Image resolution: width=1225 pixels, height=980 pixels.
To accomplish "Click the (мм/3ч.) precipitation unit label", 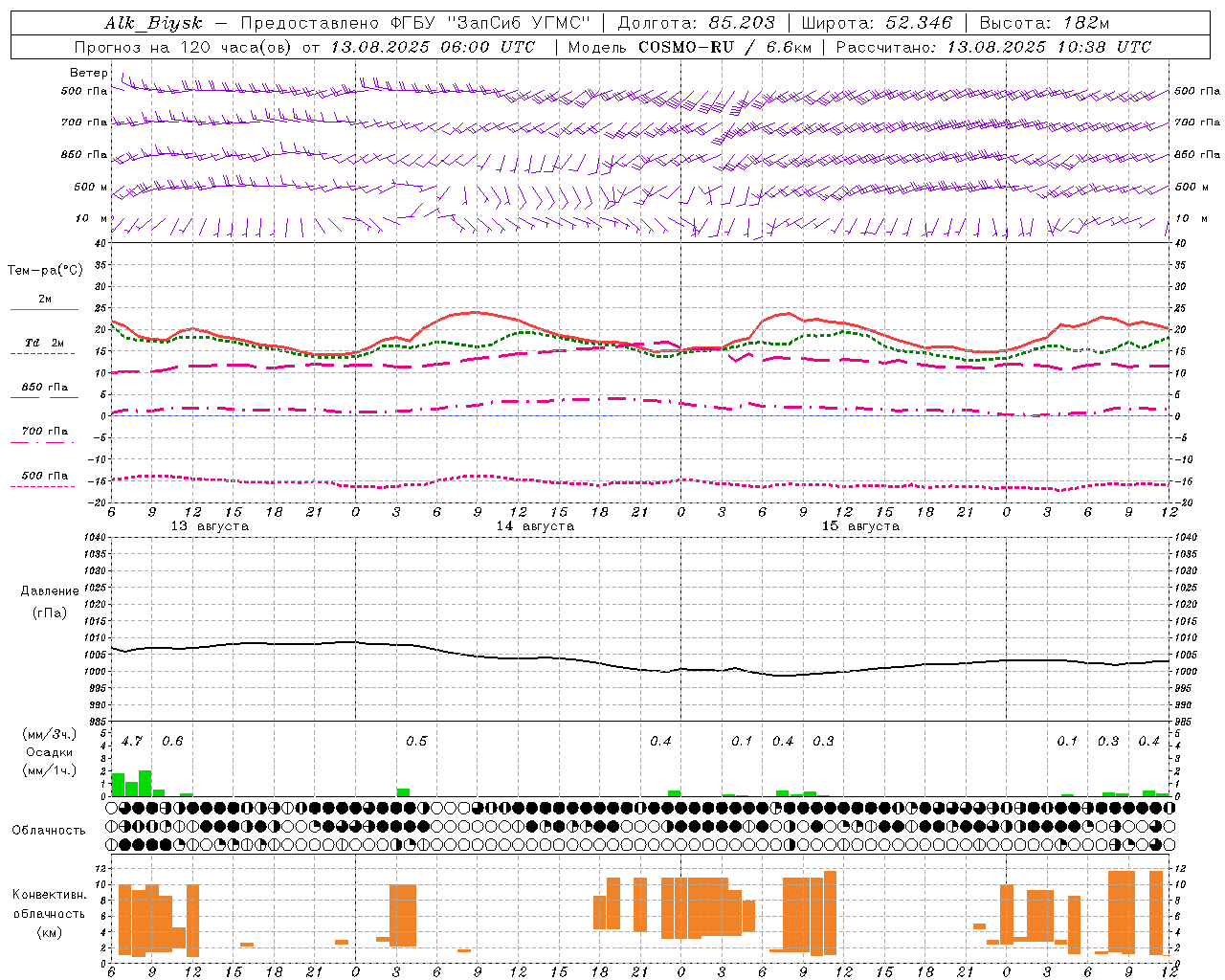I will pyautogui.click(x=50, y=734).
